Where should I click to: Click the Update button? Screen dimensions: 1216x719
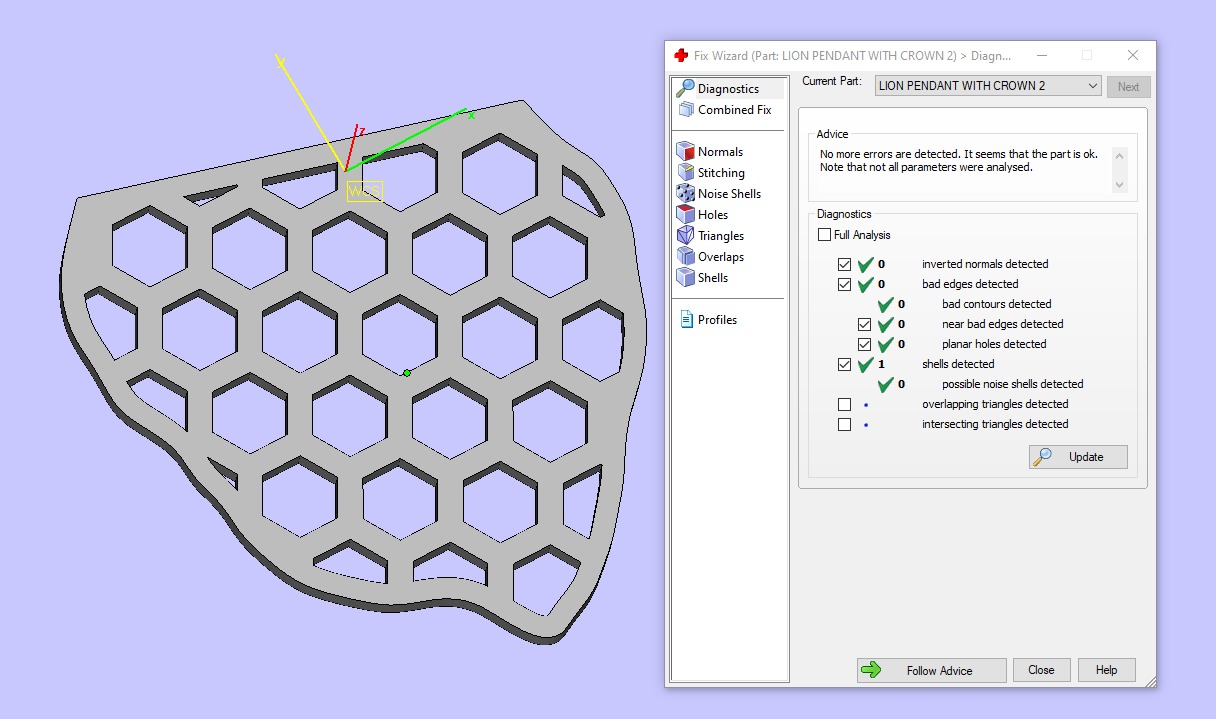pyautogui.click(x=1078, y=457)
